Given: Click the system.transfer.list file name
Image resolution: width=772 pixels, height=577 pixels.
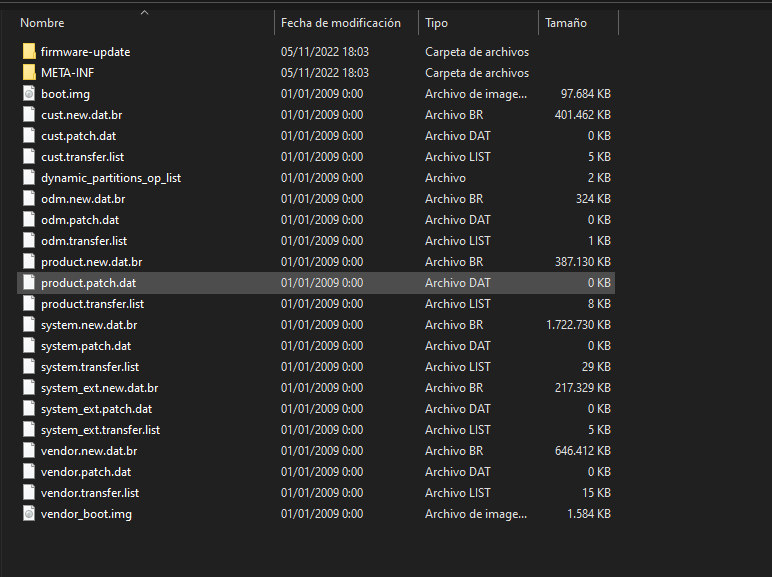Looking at the screenshot, I should [x=90, y=367].
